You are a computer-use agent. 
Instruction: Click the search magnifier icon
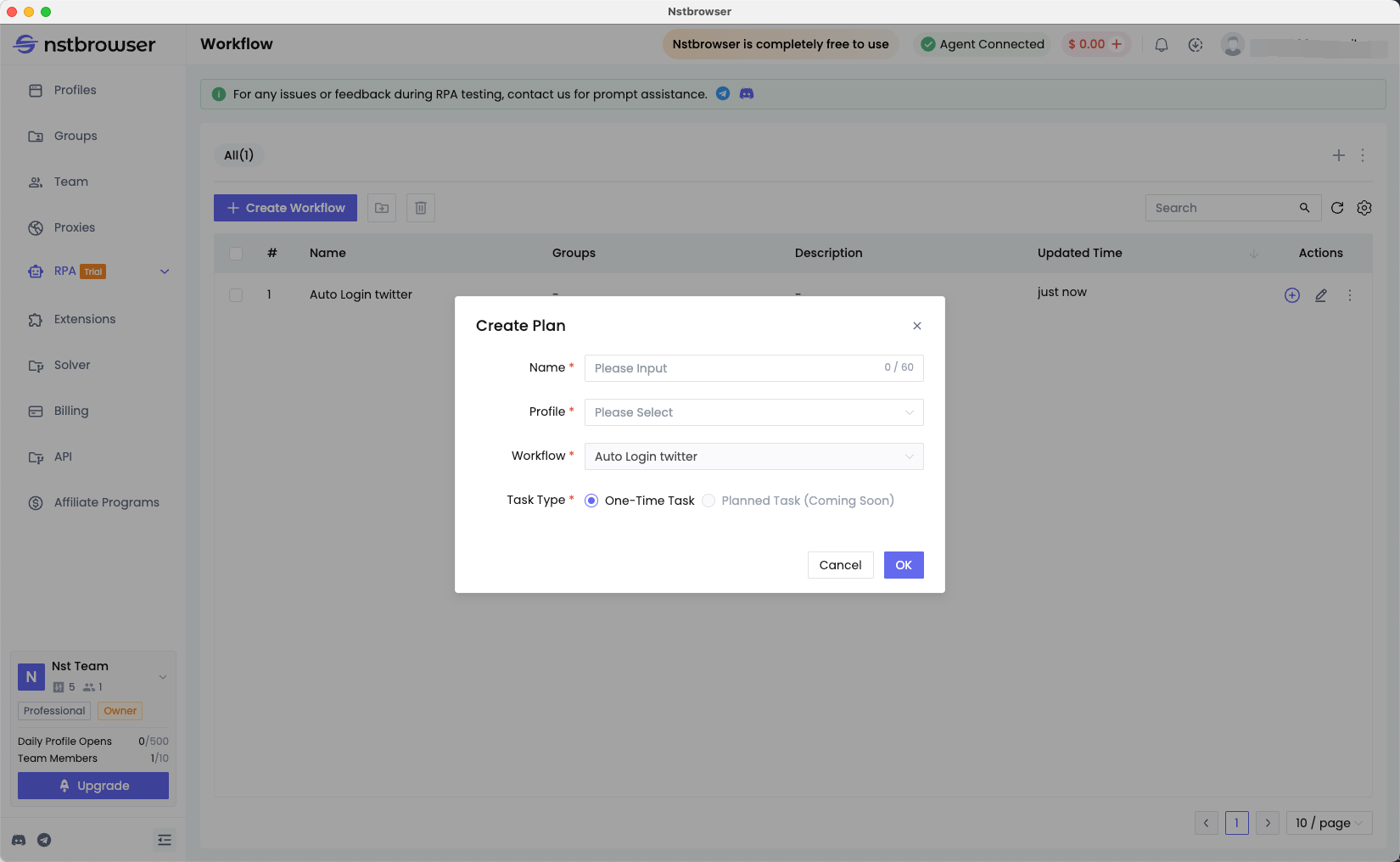click(x=1305, y=208)
